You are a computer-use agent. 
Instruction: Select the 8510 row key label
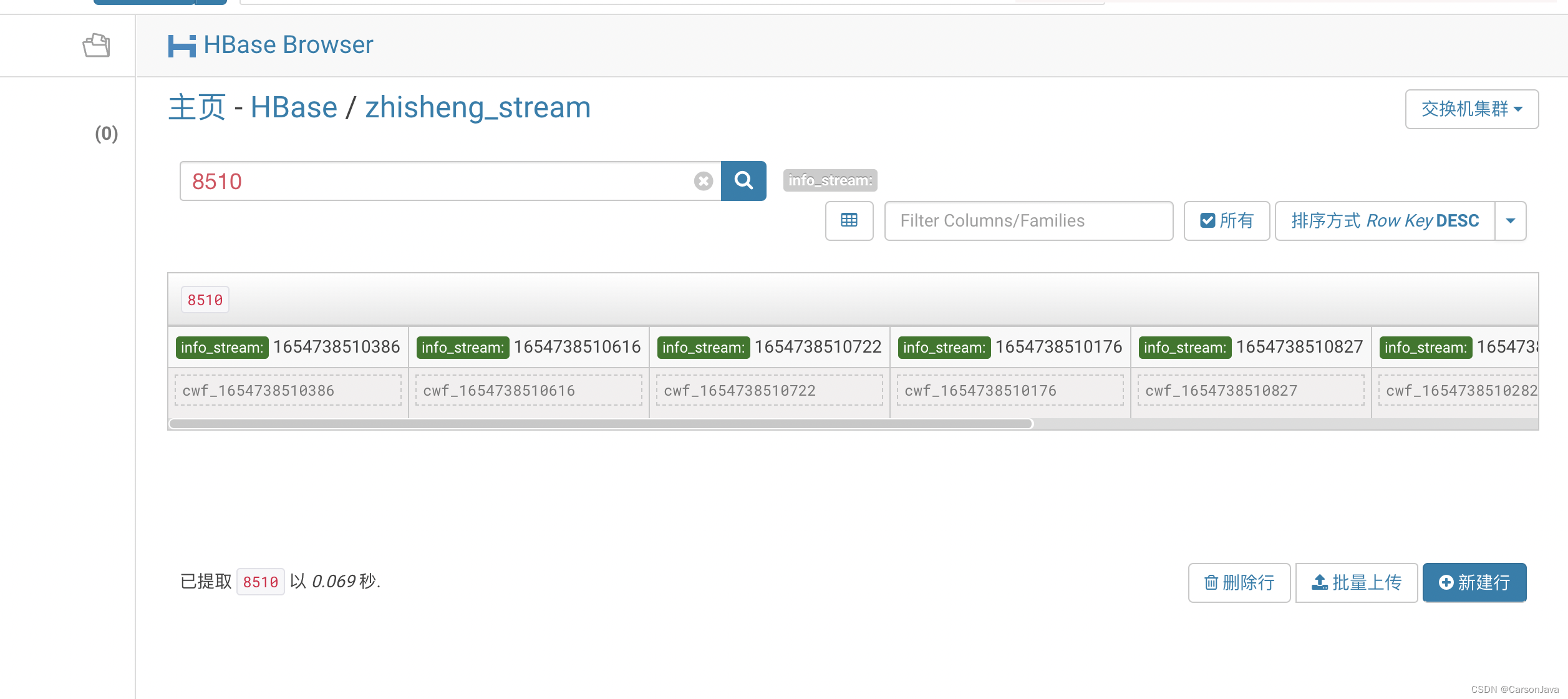(205, 300)
